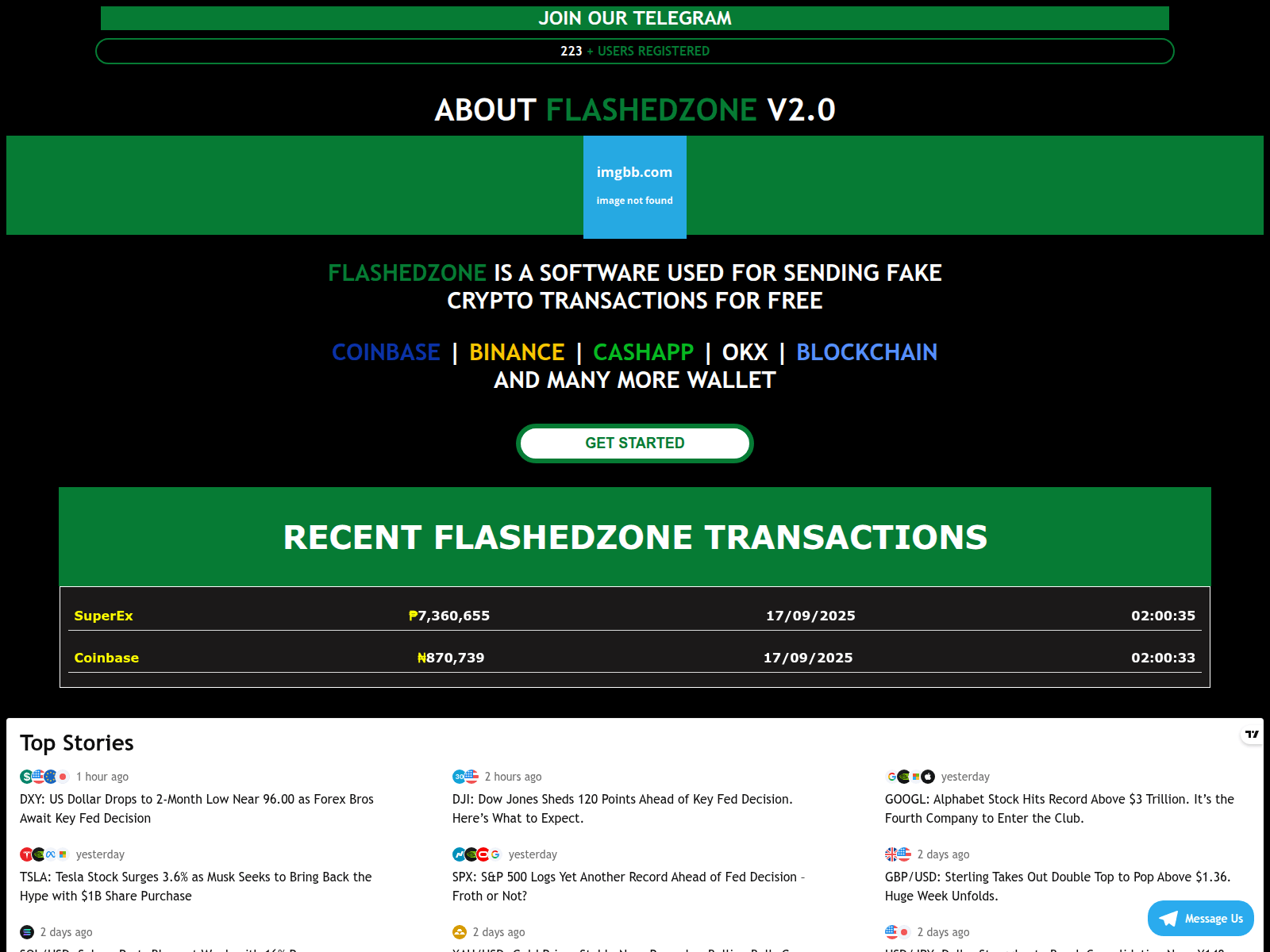Click the BINANCE wallet name text
The image size is (1270, 952).
coord(517,352)
